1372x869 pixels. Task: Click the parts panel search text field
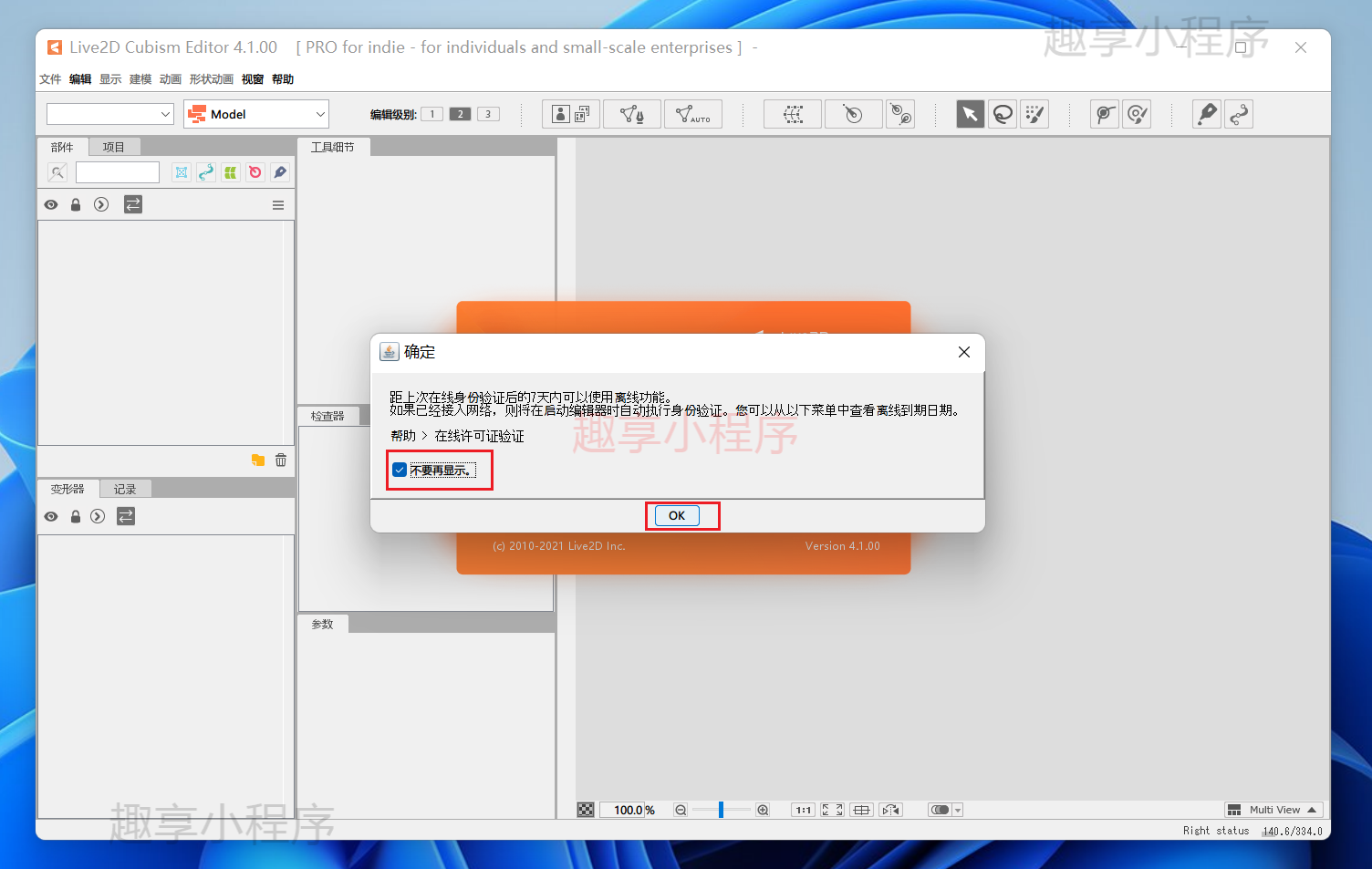[118, 172]
